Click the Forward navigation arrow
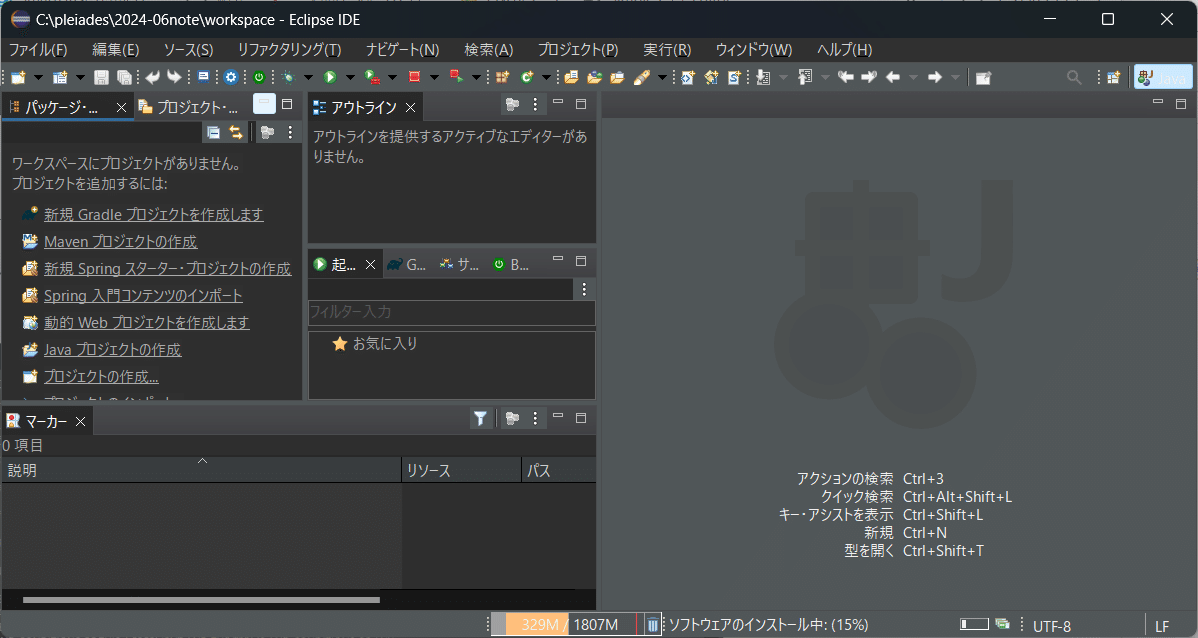 pos(934,77)
